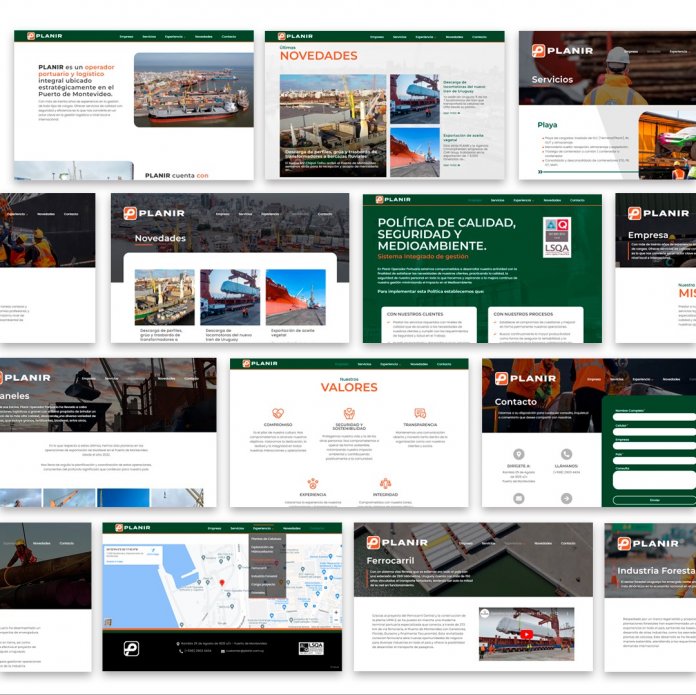Play the YouTube video on the Ferrocarril page
This screenshot has height=695, width=696.
click(526, 635)
